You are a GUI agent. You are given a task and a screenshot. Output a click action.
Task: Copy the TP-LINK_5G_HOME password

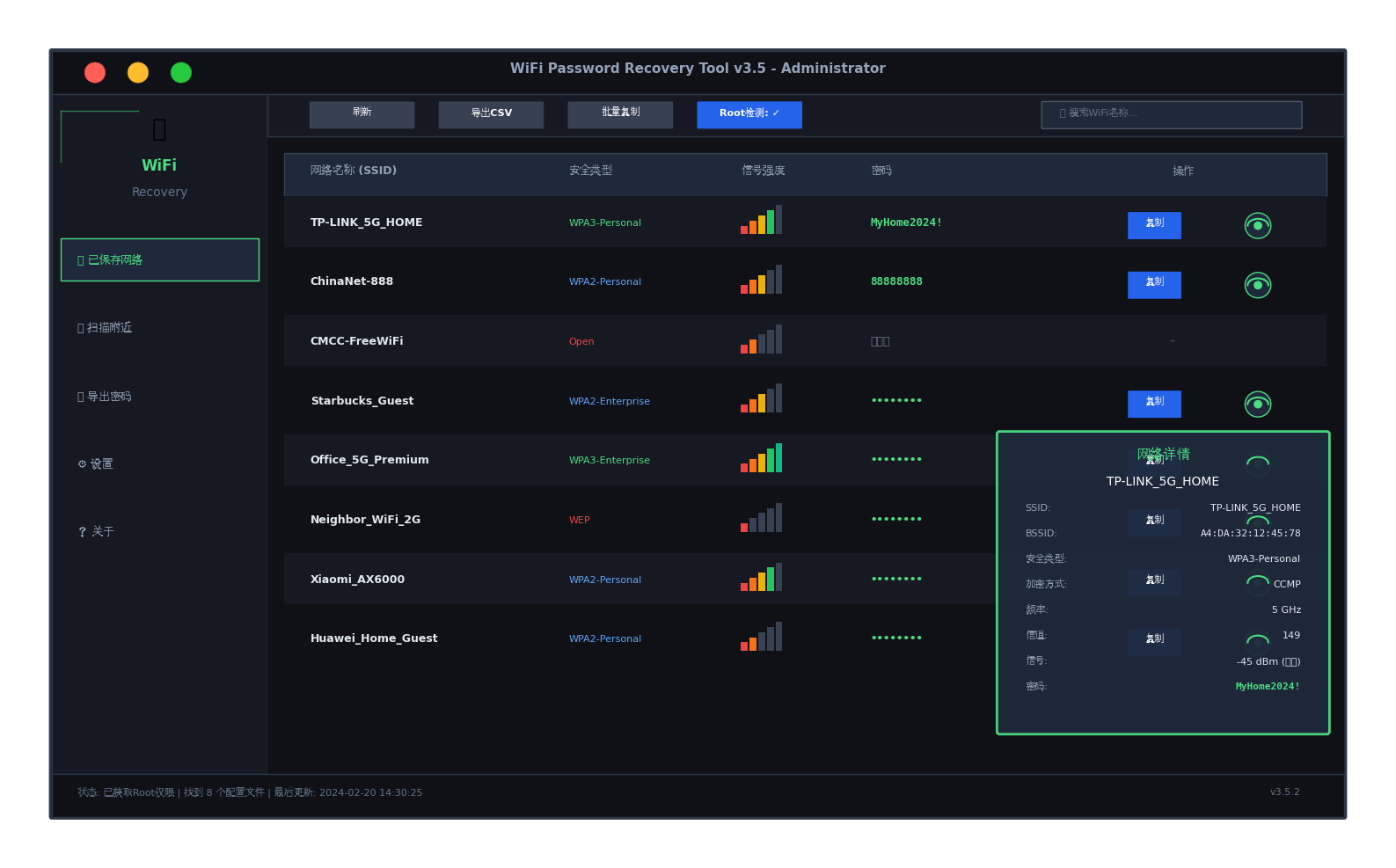pyautogui.click(x=1153, y=225)
